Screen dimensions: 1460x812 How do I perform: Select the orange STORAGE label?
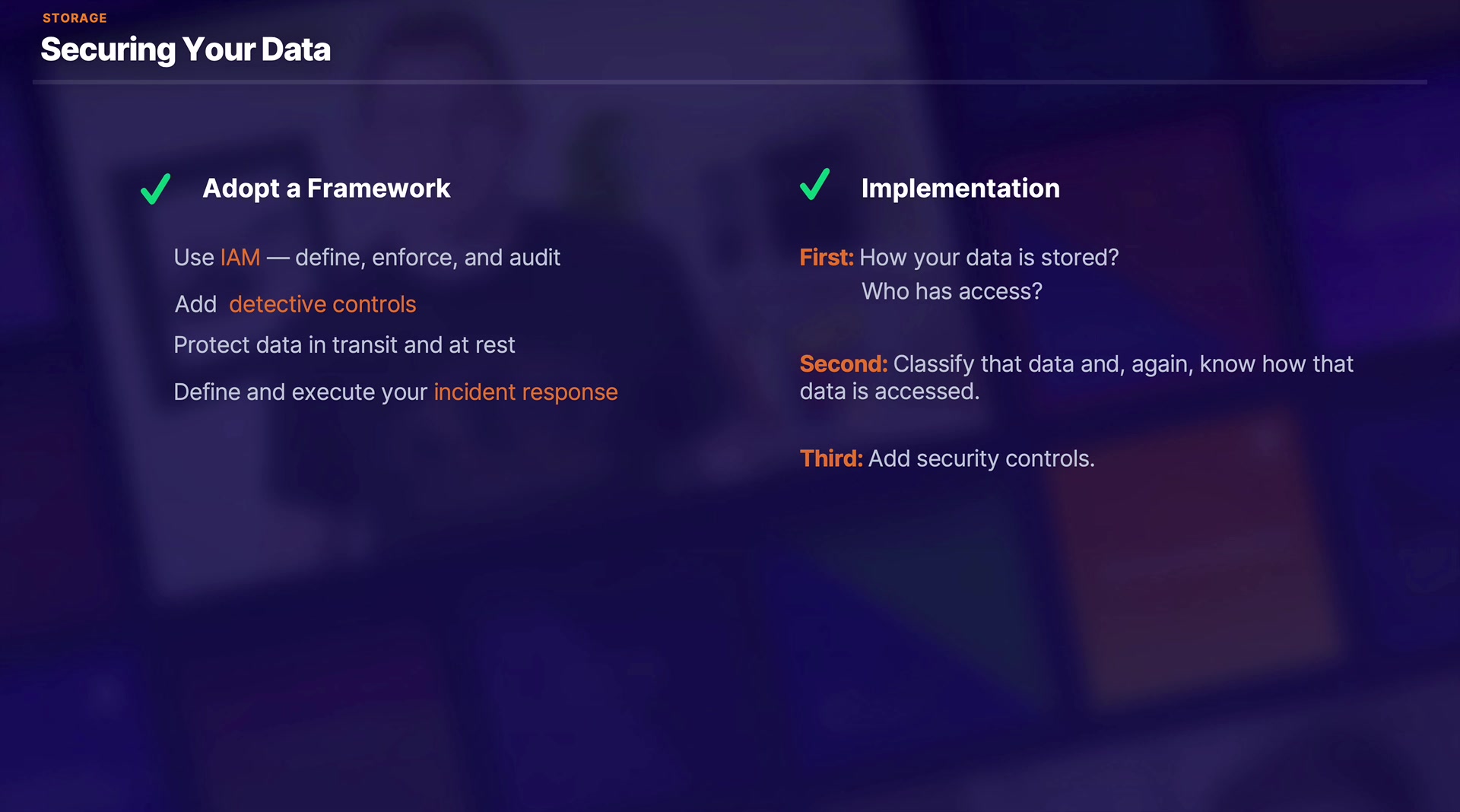(x=75, y=17)
